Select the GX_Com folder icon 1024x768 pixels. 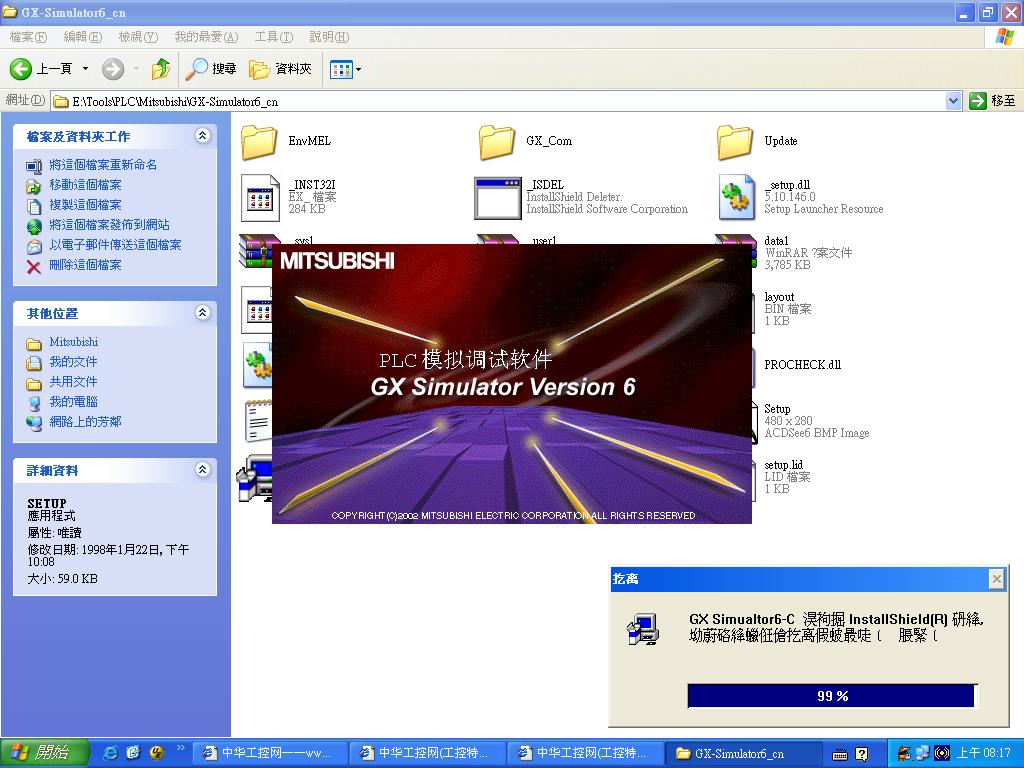click(x=497, y=142)
